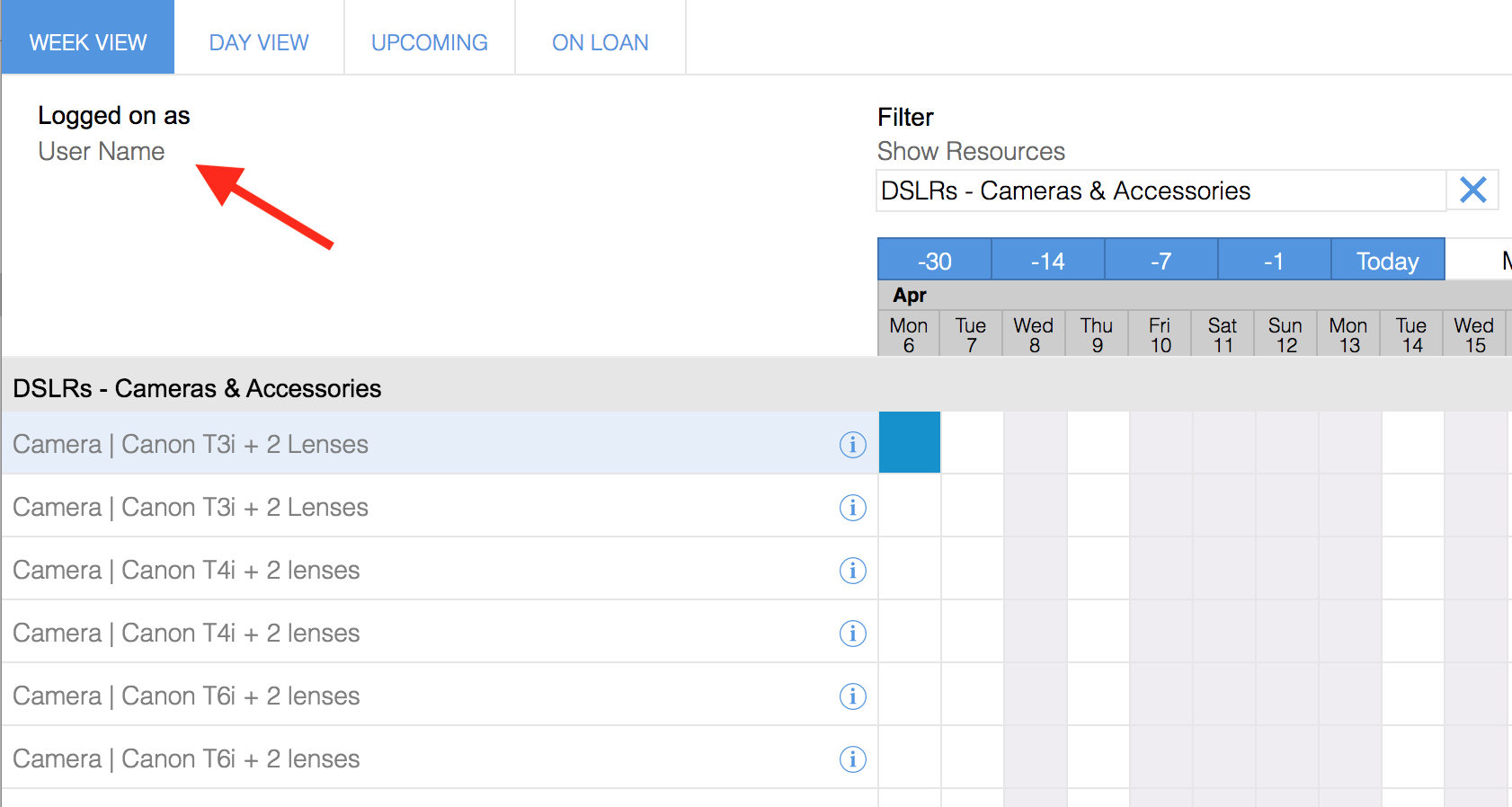Select second Camera Canon T4i + 2 lenses row

[440, 632]
